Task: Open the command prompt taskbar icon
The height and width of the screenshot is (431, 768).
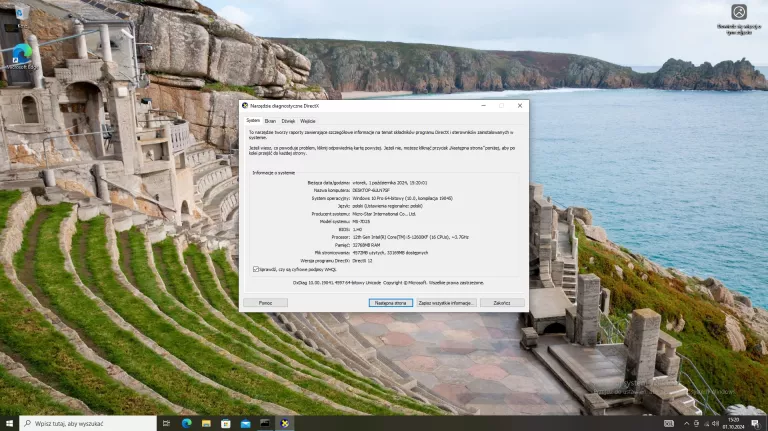Action: [265, 423]
